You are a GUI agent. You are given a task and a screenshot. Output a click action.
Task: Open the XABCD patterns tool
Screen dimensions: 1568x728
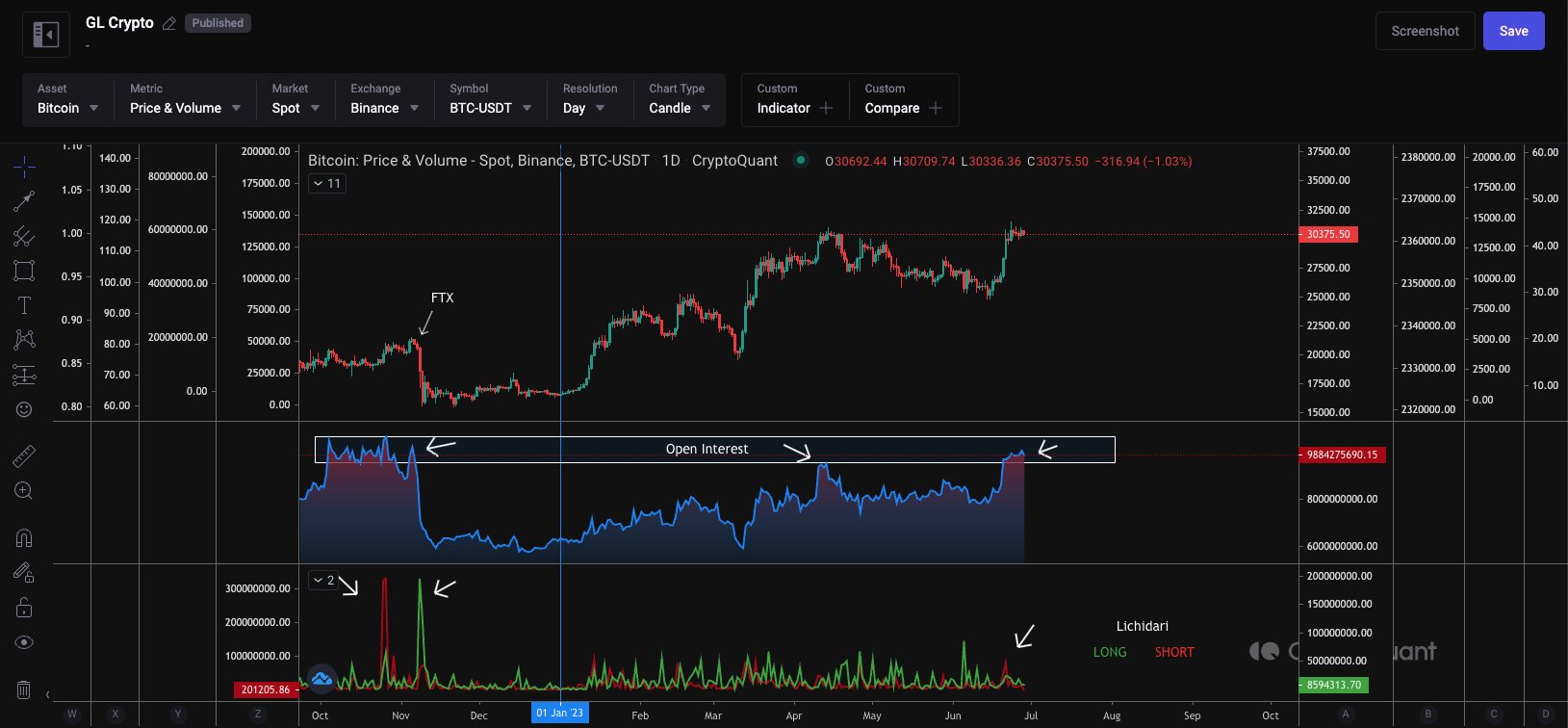pos(24,340)
